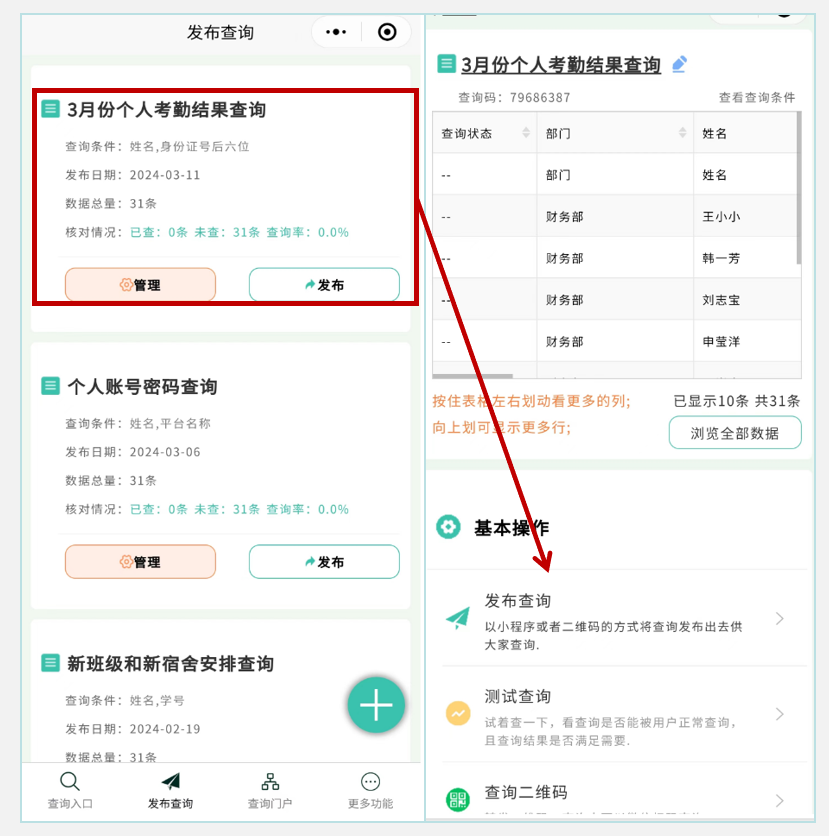The image size is (829, 836).
Task: Open the 更多功能 bottom tab
Action: coord(371,791)
